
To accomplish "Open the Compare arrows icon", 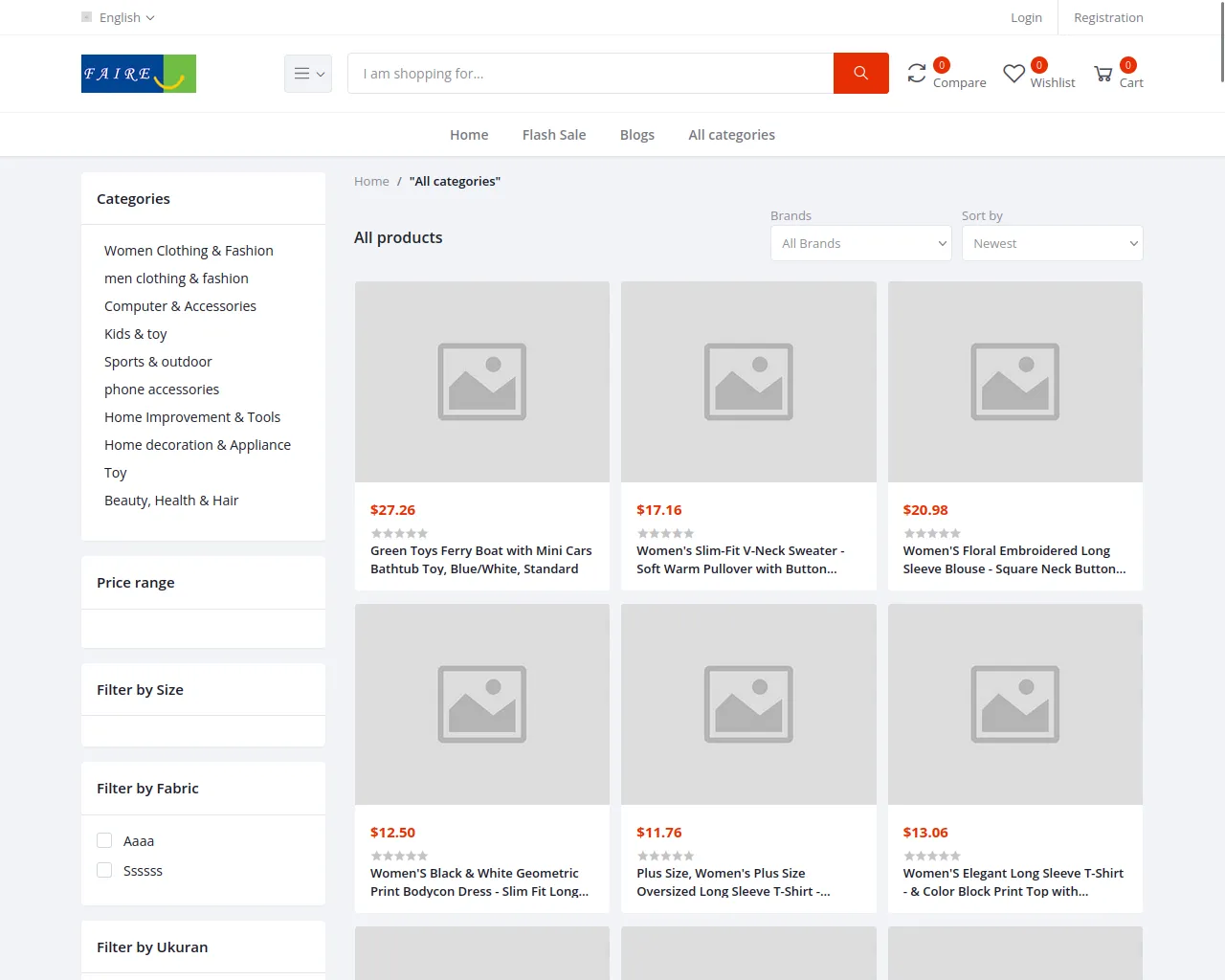I will pyautogui.click(x=917, y=74).
